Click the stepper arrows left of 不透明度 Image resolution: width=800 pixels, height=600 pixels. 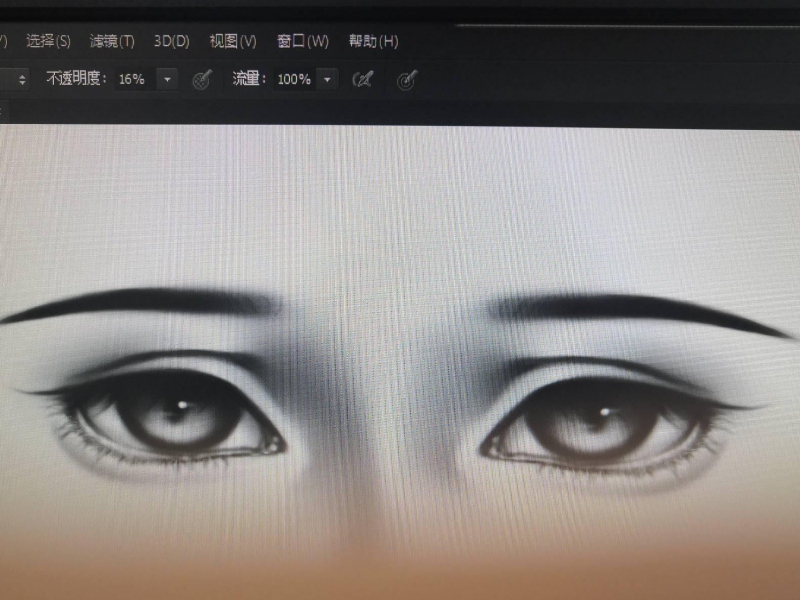pos(22,80)
